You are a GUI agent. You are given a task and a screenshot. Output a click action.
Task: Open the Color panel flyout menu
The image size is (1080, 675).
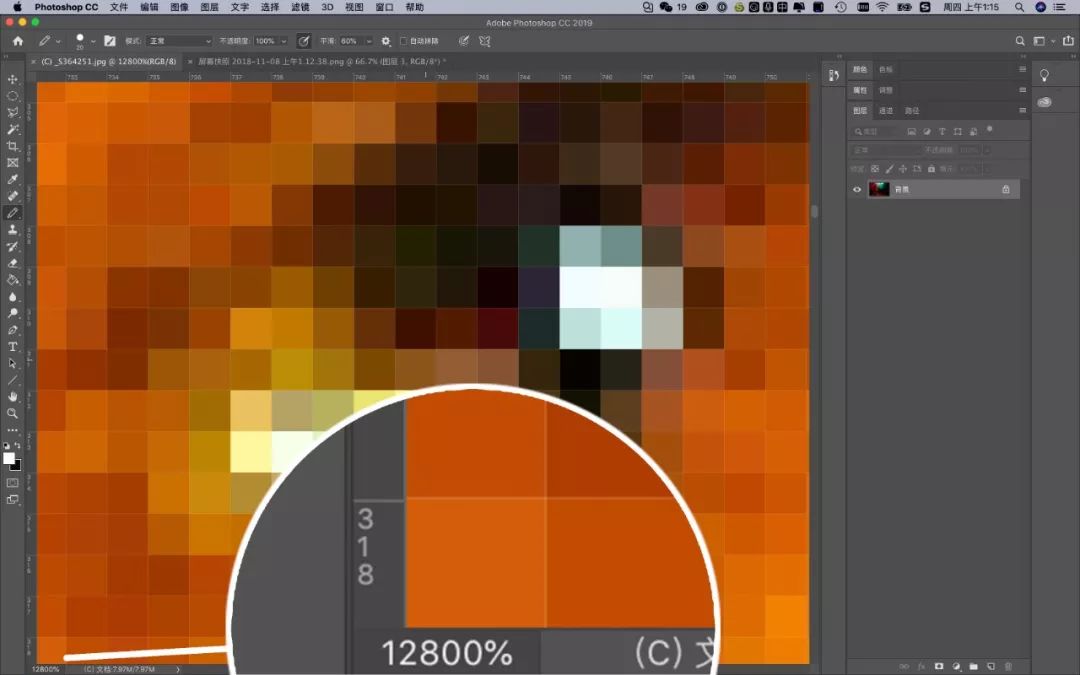(1022, 70)
